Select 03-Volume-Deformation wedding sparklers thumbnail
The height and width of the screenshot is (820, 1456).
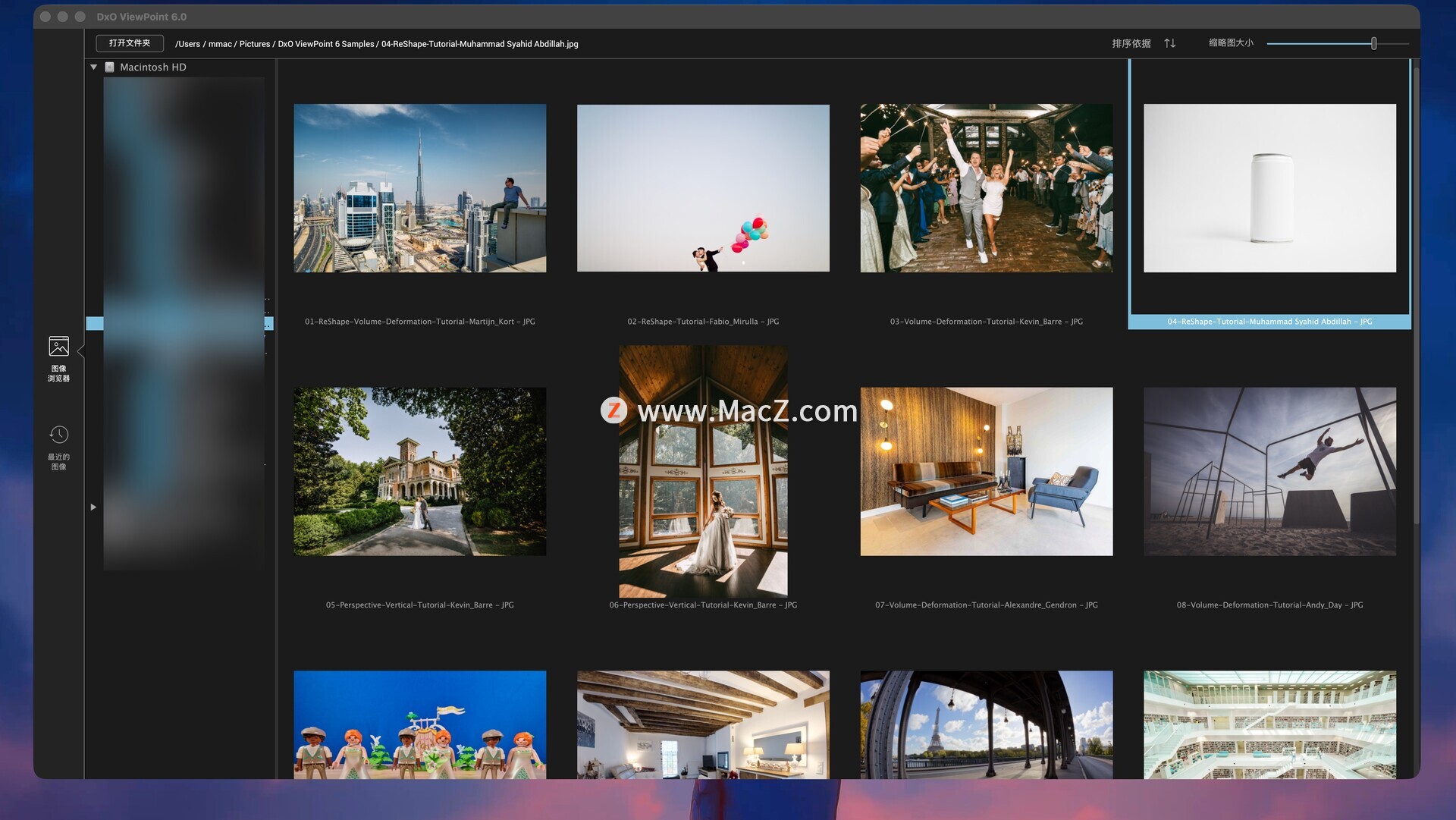click(986, 188)
